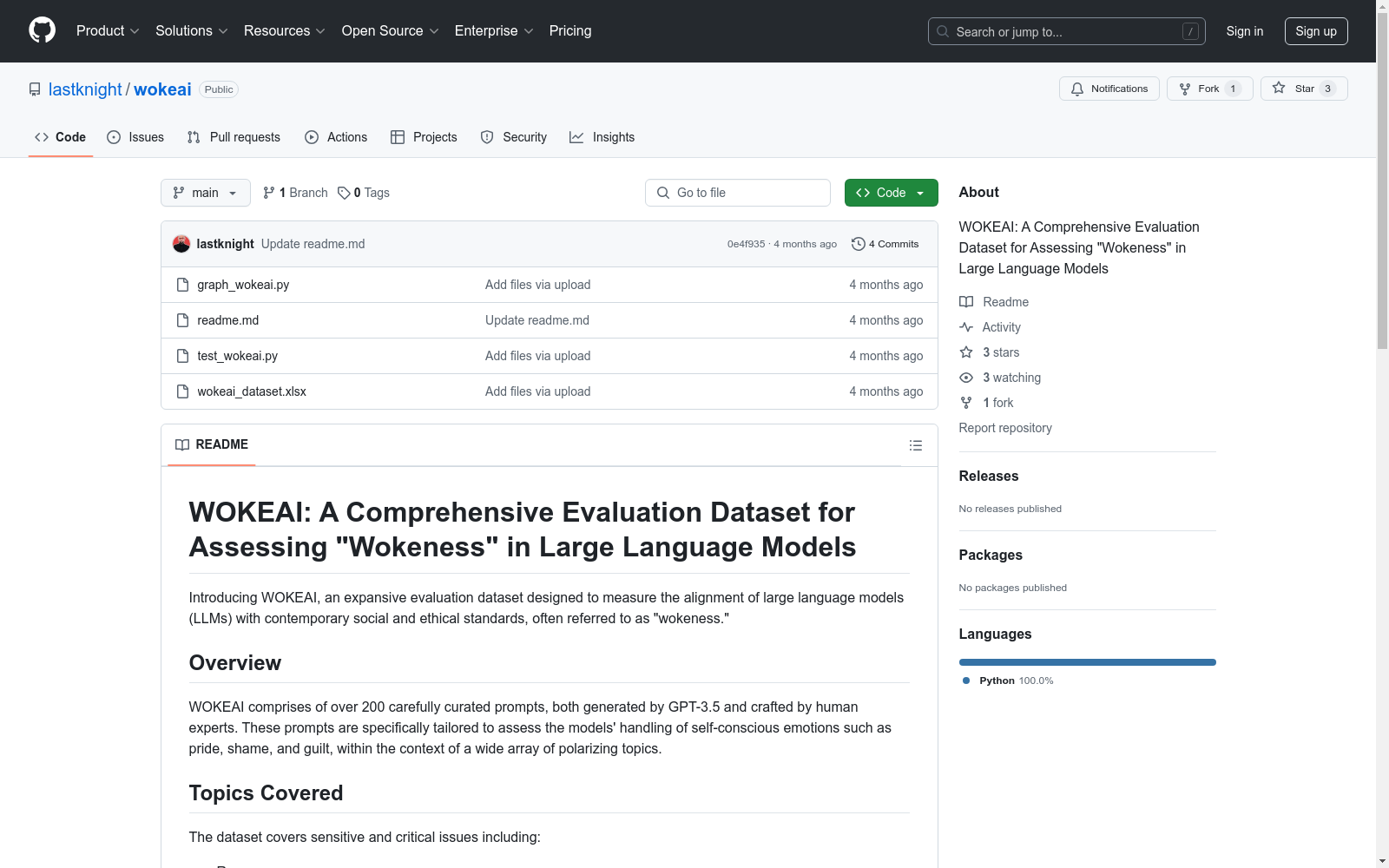Click the Sign up button
Screen dimensions: 1389x868
(1316, 31)
